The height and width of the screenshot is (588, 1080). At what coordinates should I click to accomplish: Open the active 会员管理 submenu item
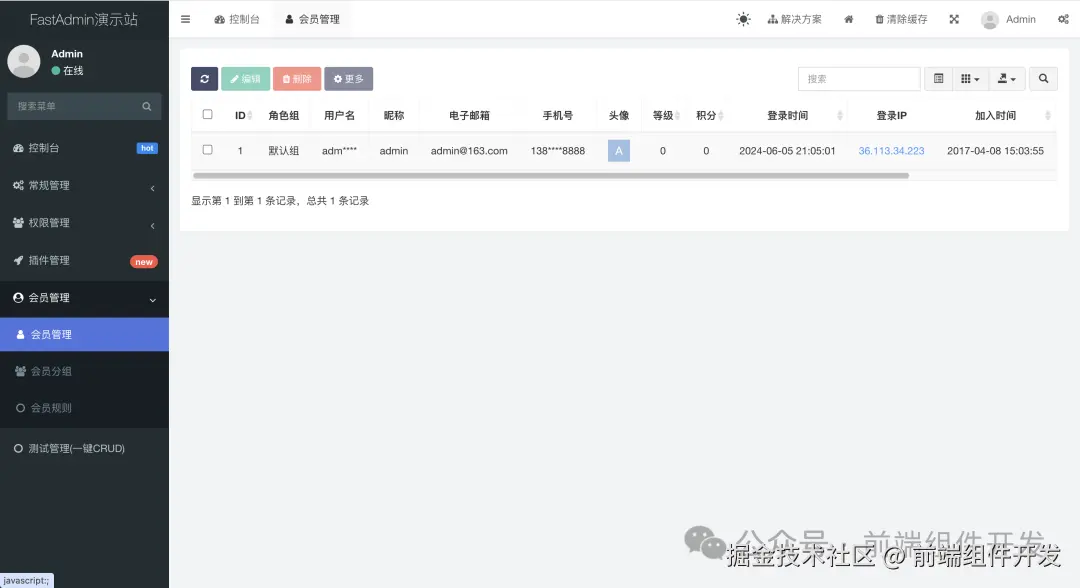point(84,334)
